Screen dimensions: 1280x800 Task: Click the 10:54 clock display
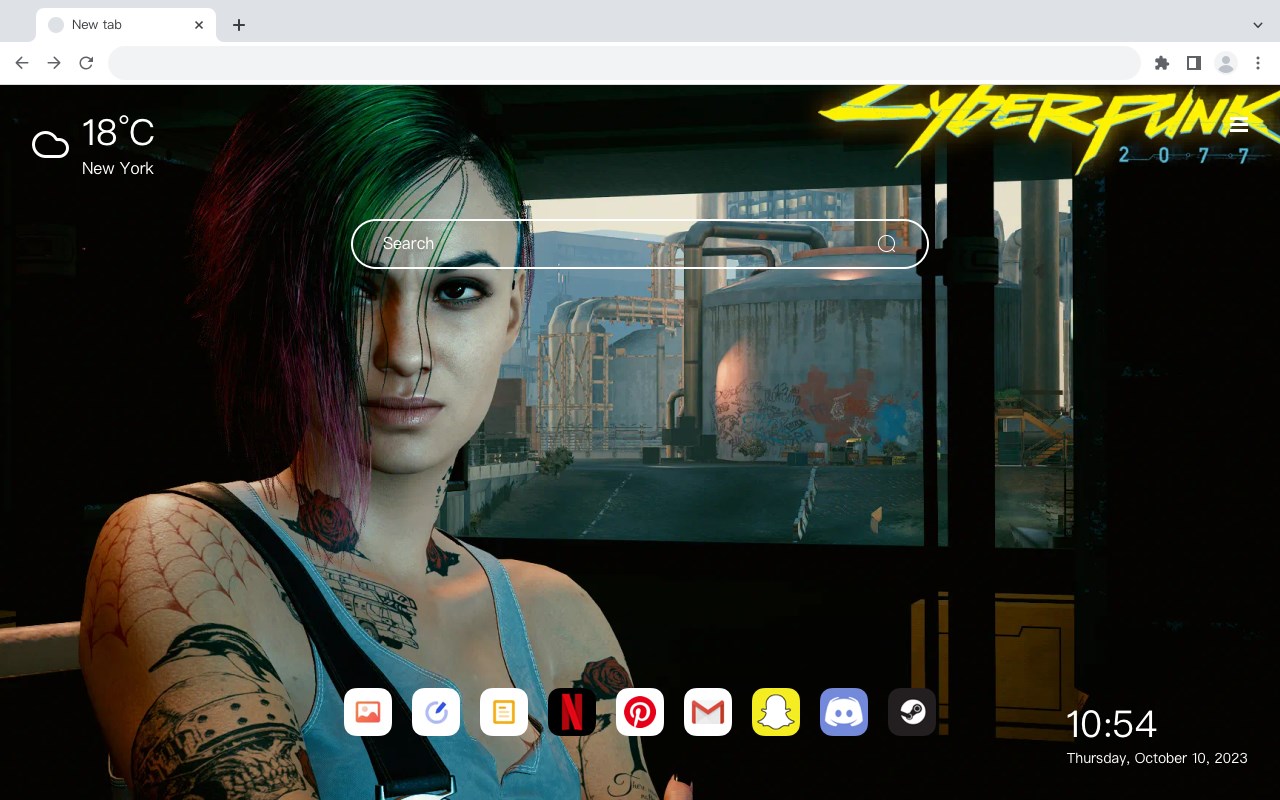point(1111,724)
